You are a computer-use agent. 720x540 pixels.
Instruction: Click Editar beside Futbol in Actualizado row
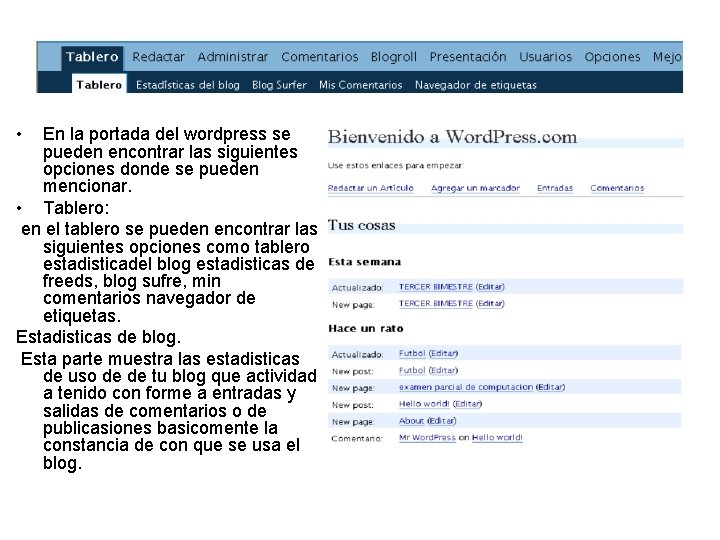[443, 353]
